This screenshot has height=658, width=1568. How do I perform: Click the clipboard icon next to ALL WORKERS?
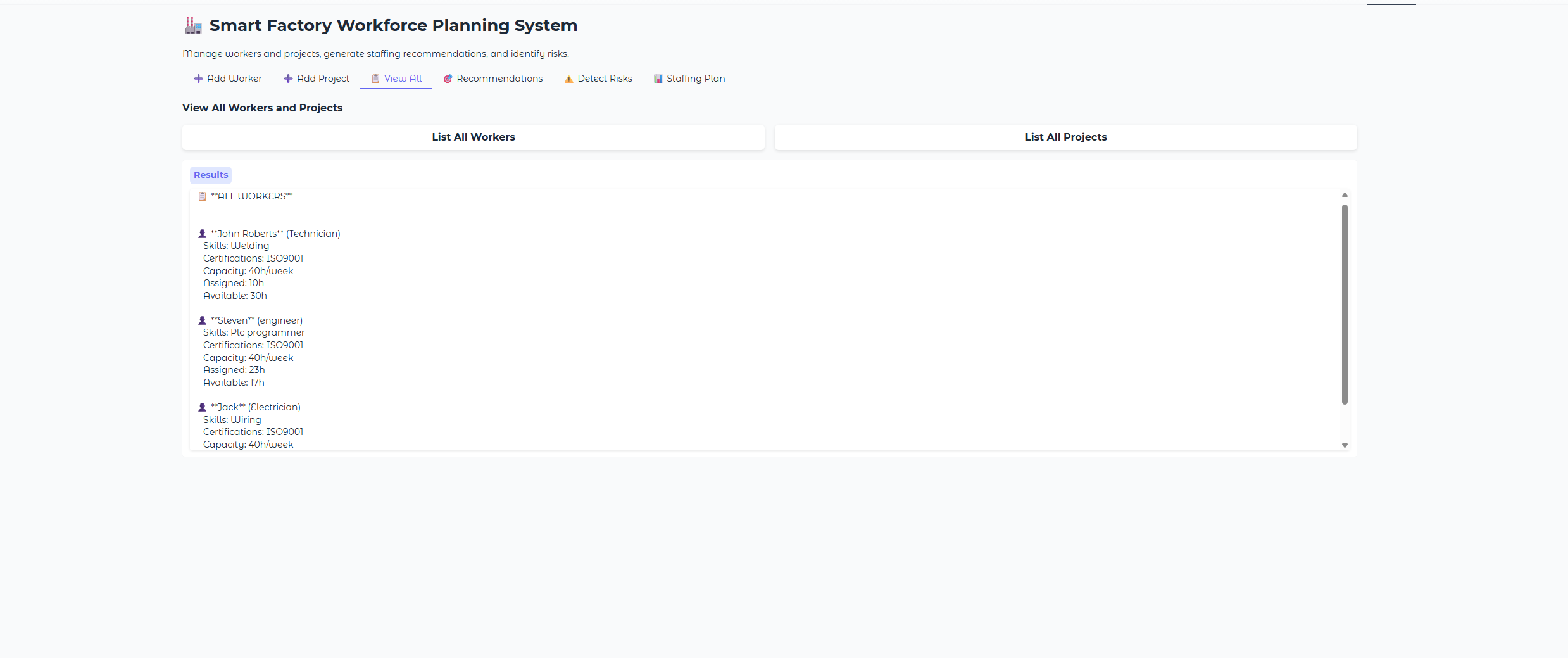[x=202, y=196]
